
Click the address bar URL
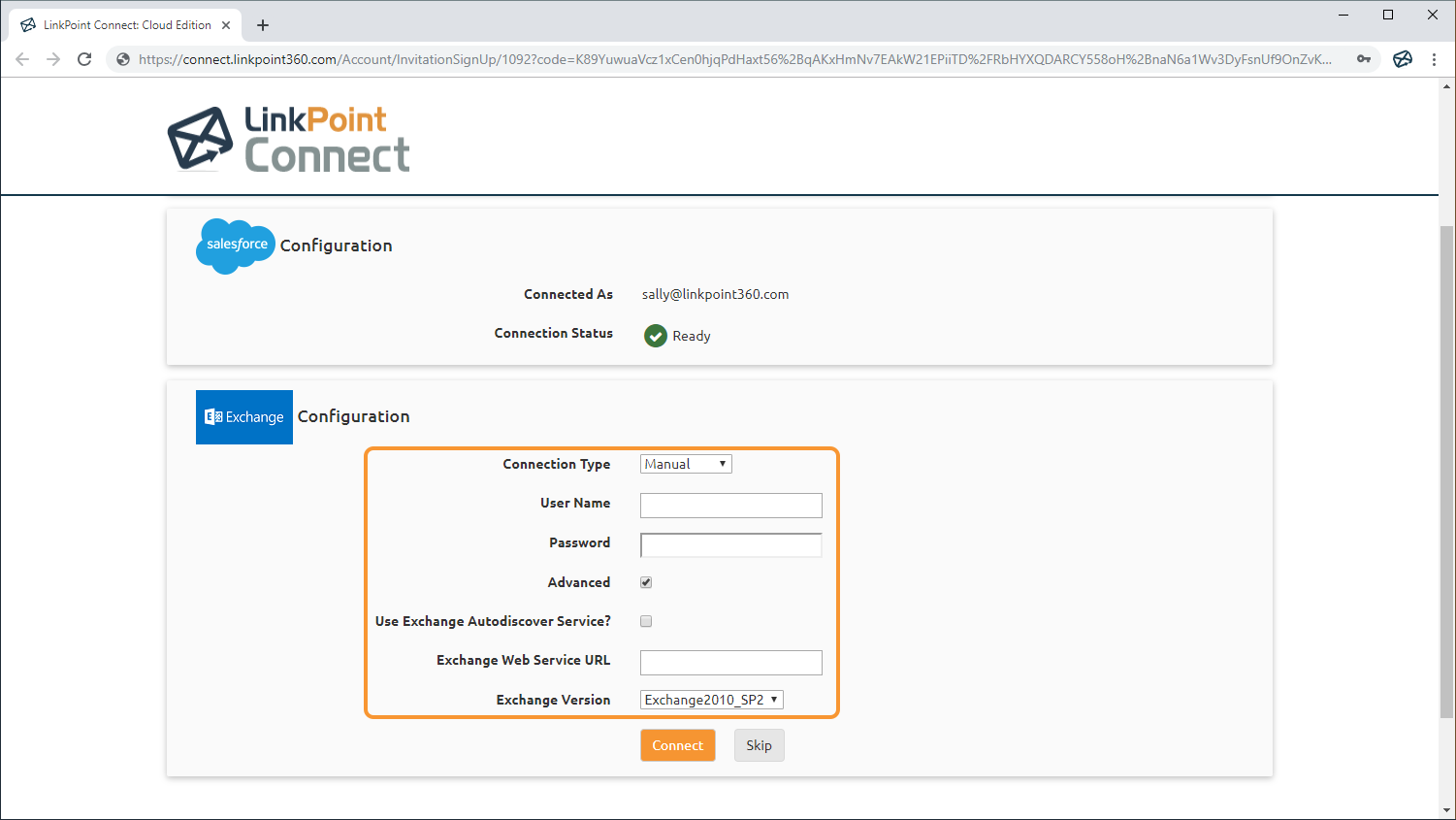[734, 59]
